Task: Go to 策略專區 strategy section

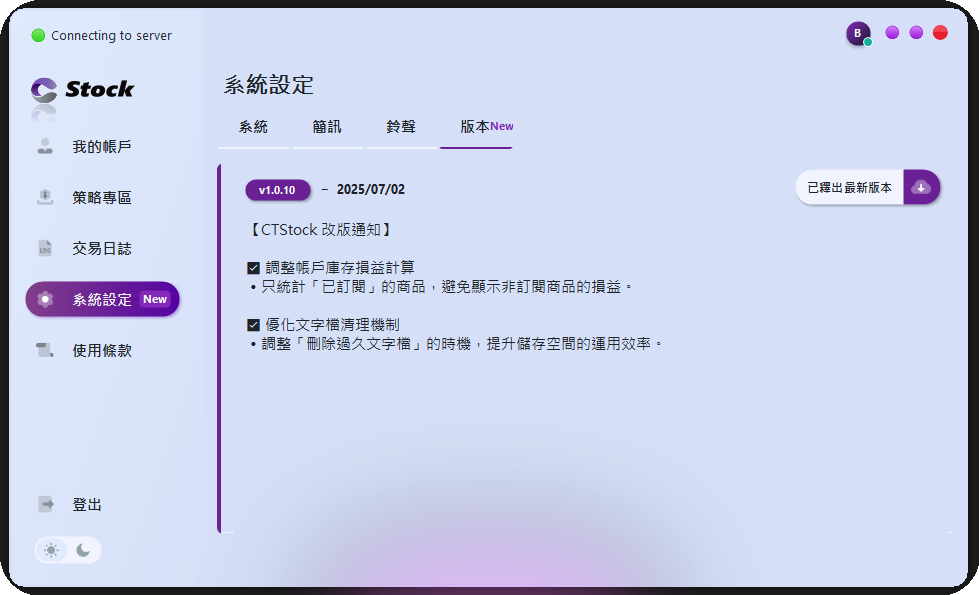Action: click(x=102, y=198)
